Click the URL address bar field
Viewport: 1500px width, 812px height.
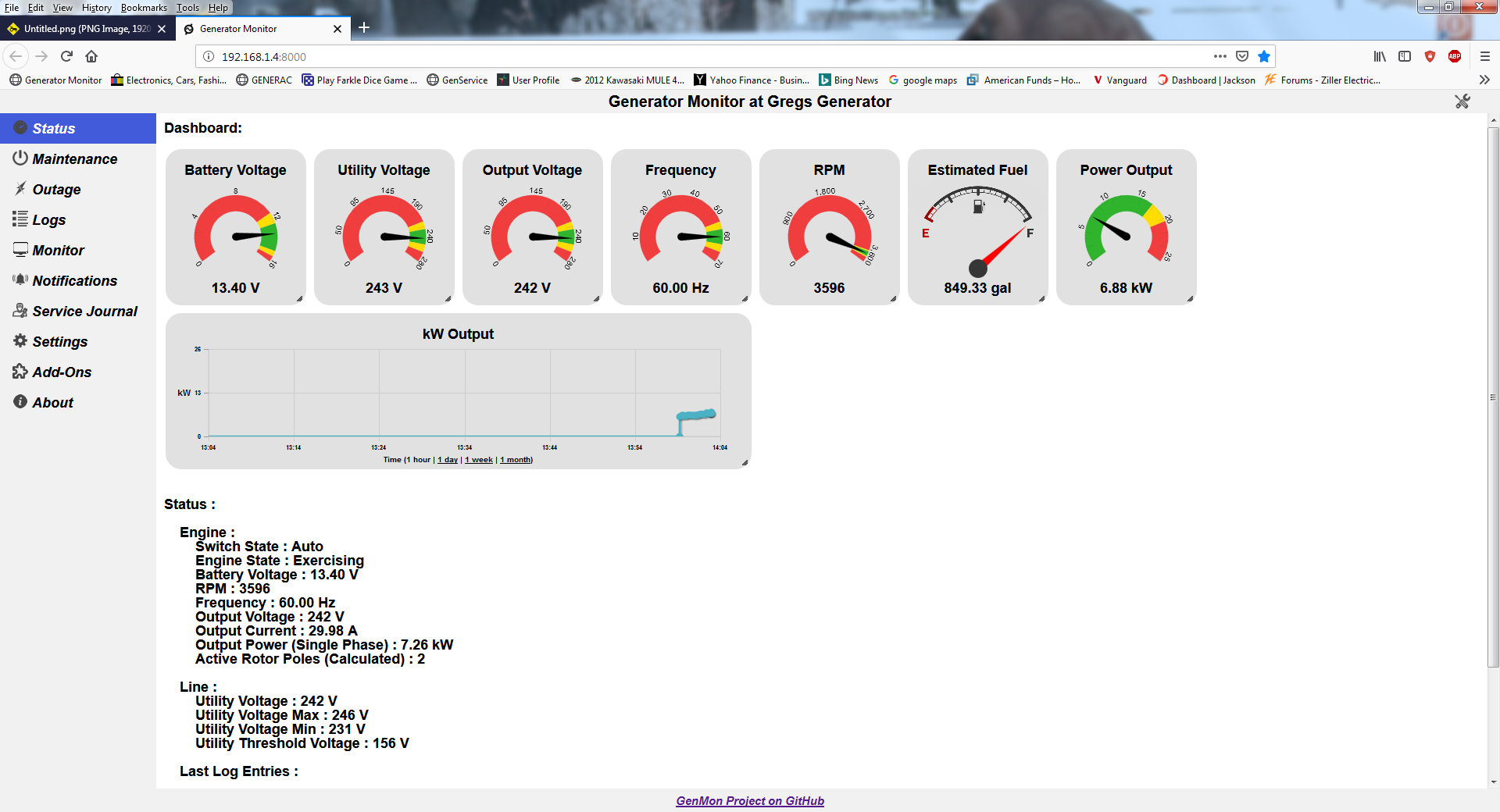click(x=703, y=56)
